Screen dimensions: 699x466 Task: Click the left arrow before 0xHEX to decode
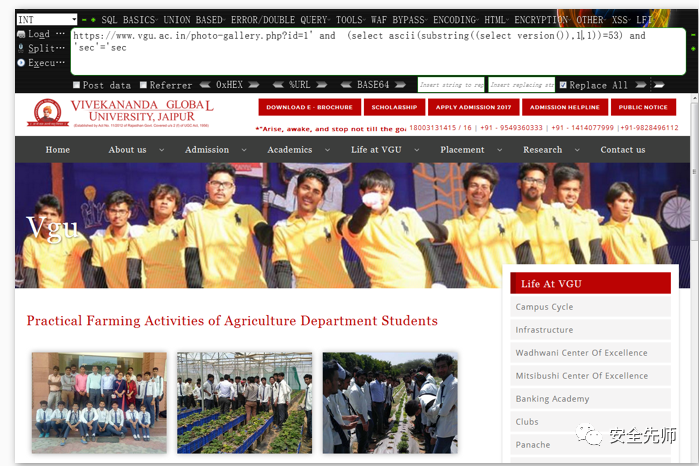point(205,85)
